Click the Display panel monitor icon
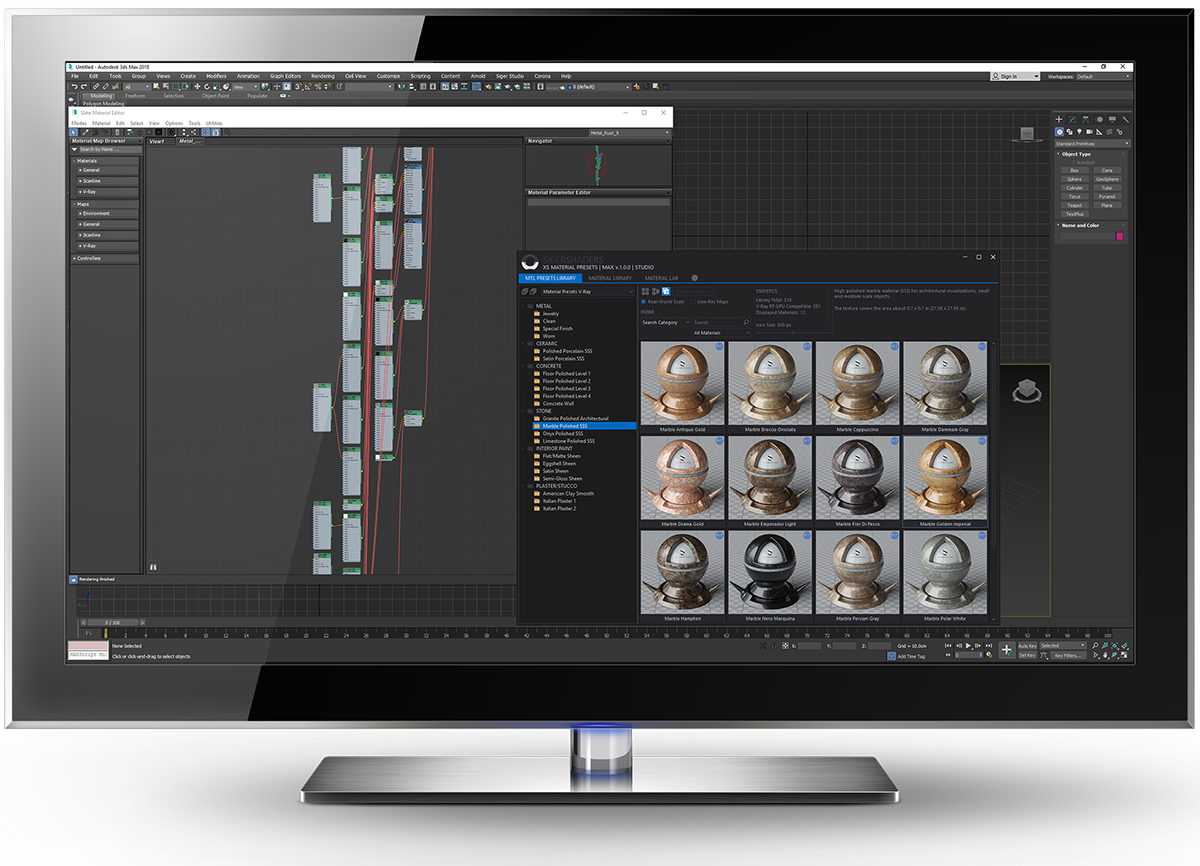Screen dimensions: 1200x866 point(1112,119)
